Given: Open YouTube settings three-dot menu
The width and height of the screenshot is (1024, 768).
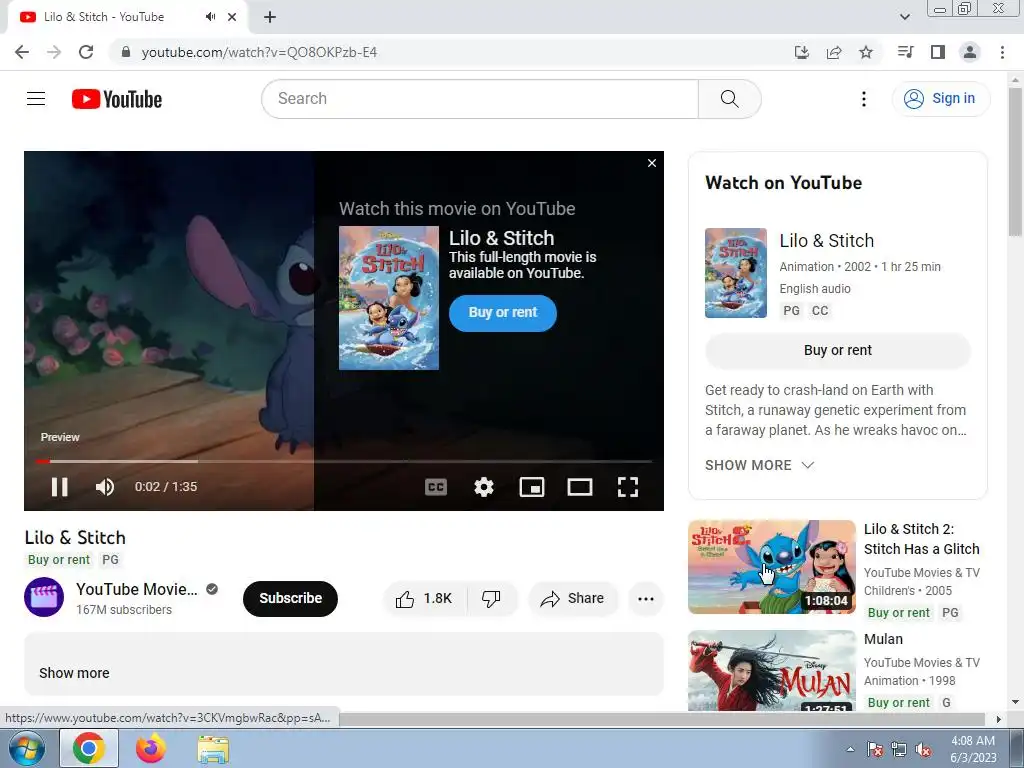Looking at the screenshot, I should 863,99.
